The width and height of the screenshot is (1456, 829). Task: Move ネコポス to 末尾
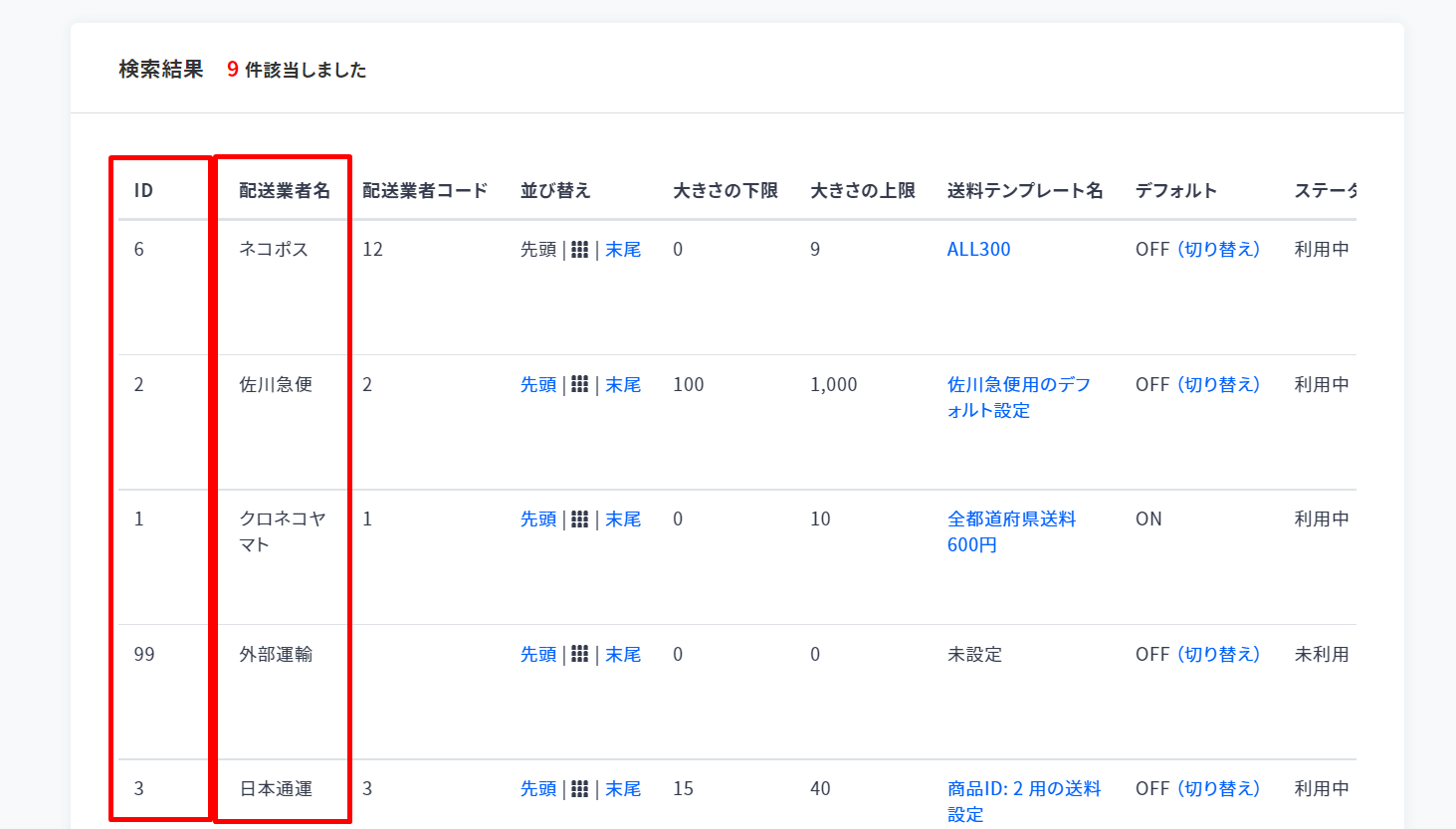pos(623,249)
